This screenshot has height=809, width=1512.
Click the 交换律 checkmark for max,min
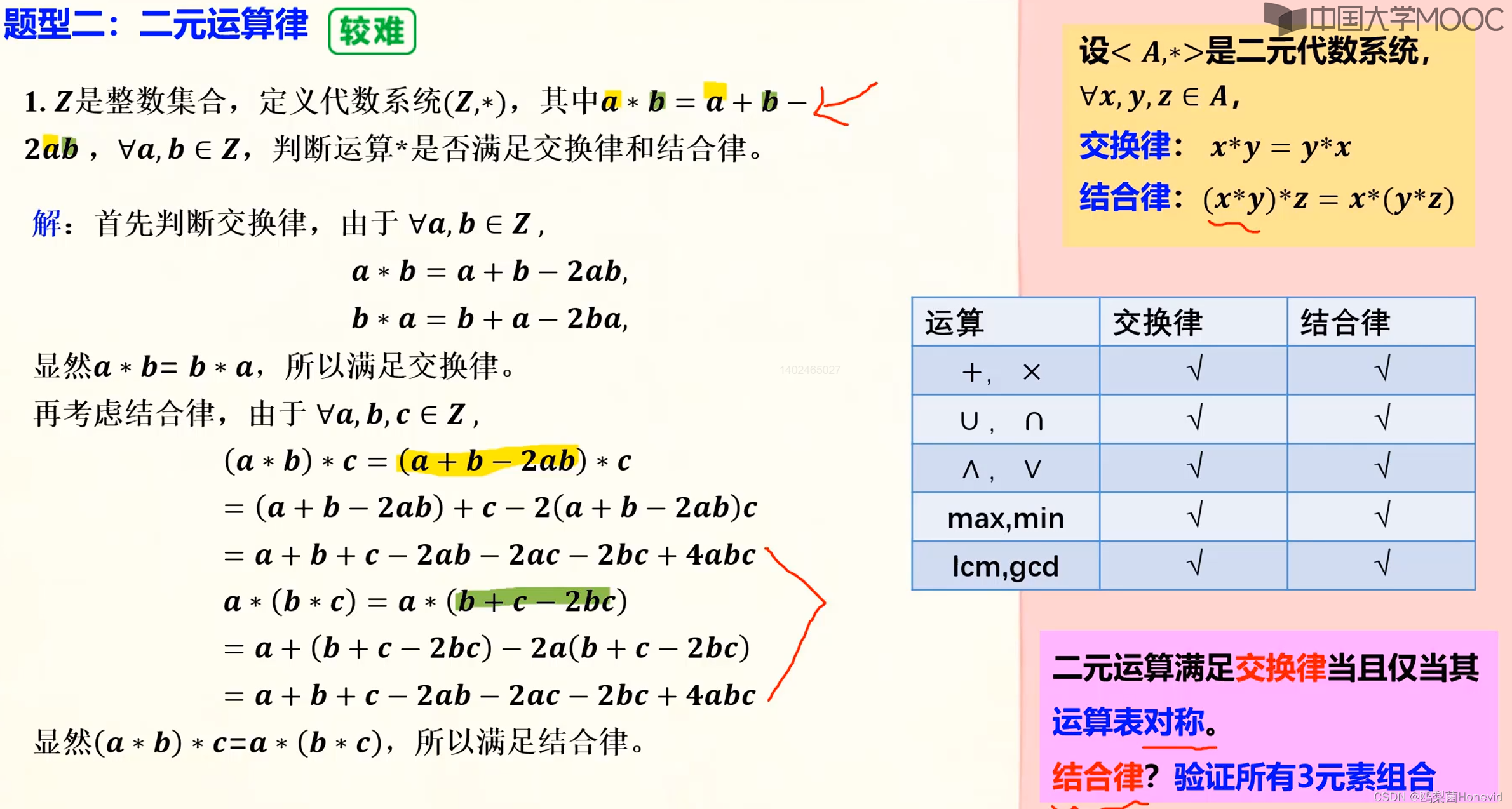1194,515
